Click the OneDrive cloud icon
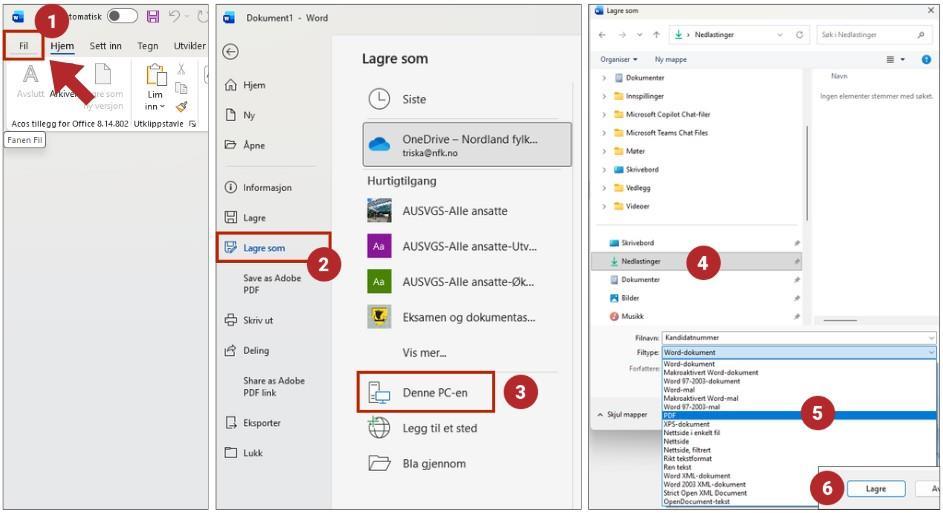943x513 pixels. [380, 144]
